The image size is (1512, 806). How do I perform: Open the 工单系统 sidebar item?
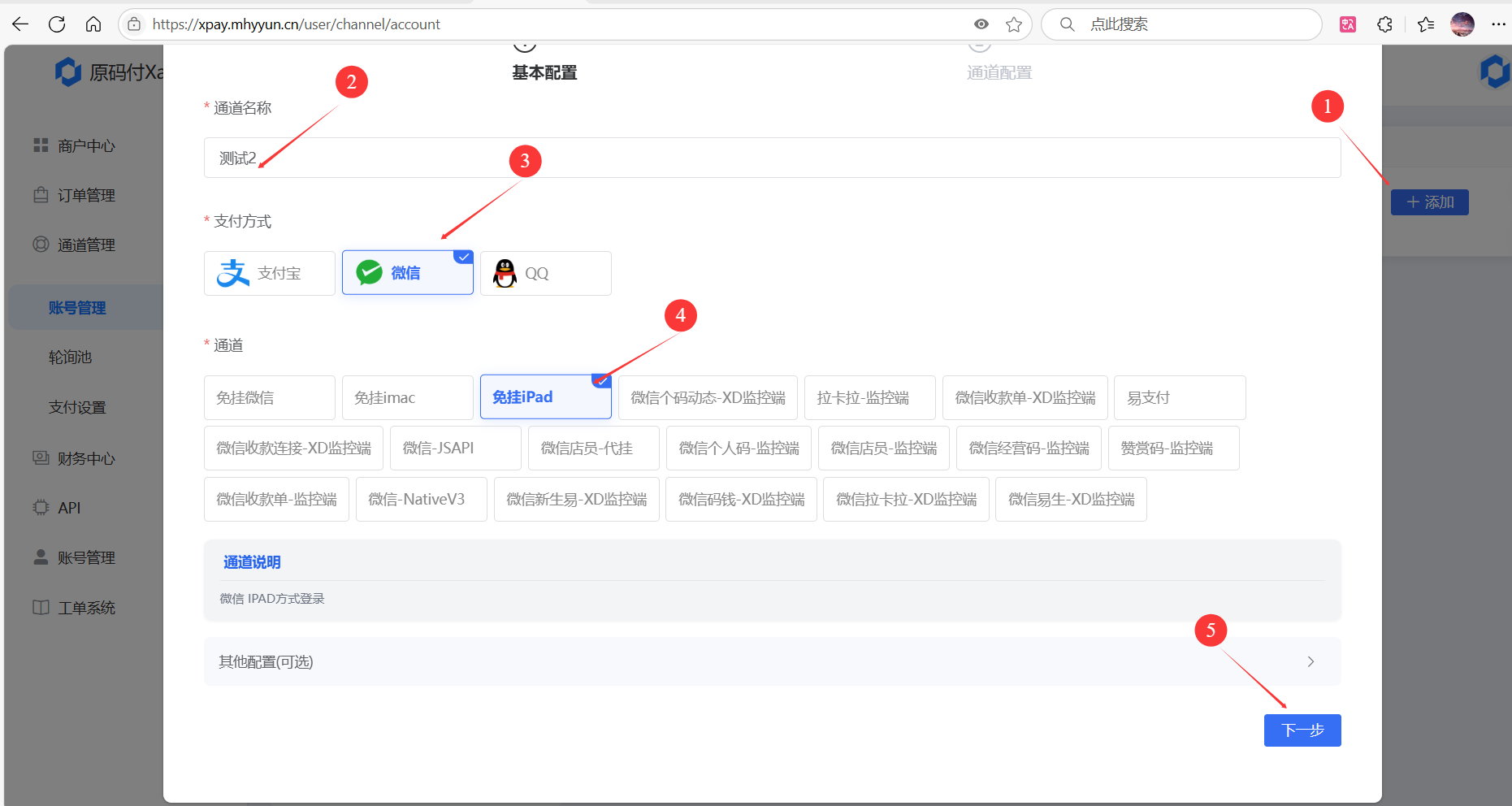click(86, 607)
